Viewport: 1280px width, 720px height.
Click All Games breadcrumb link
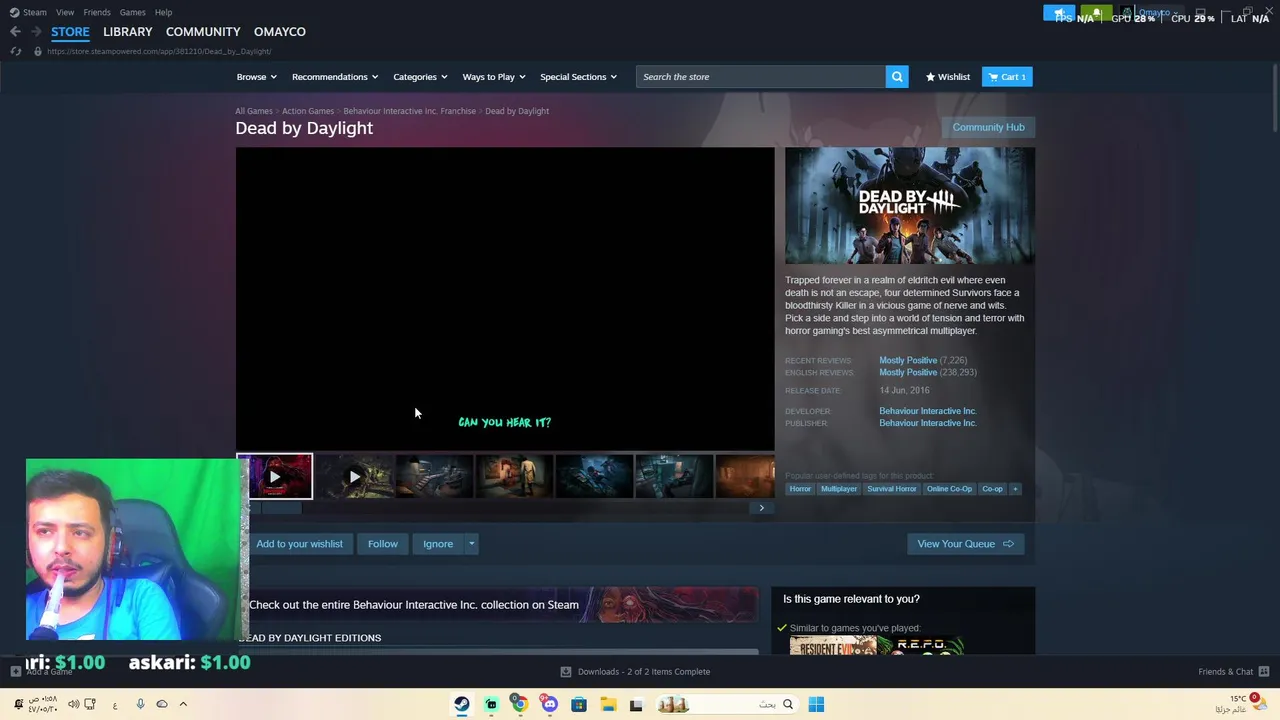point(254,111)
